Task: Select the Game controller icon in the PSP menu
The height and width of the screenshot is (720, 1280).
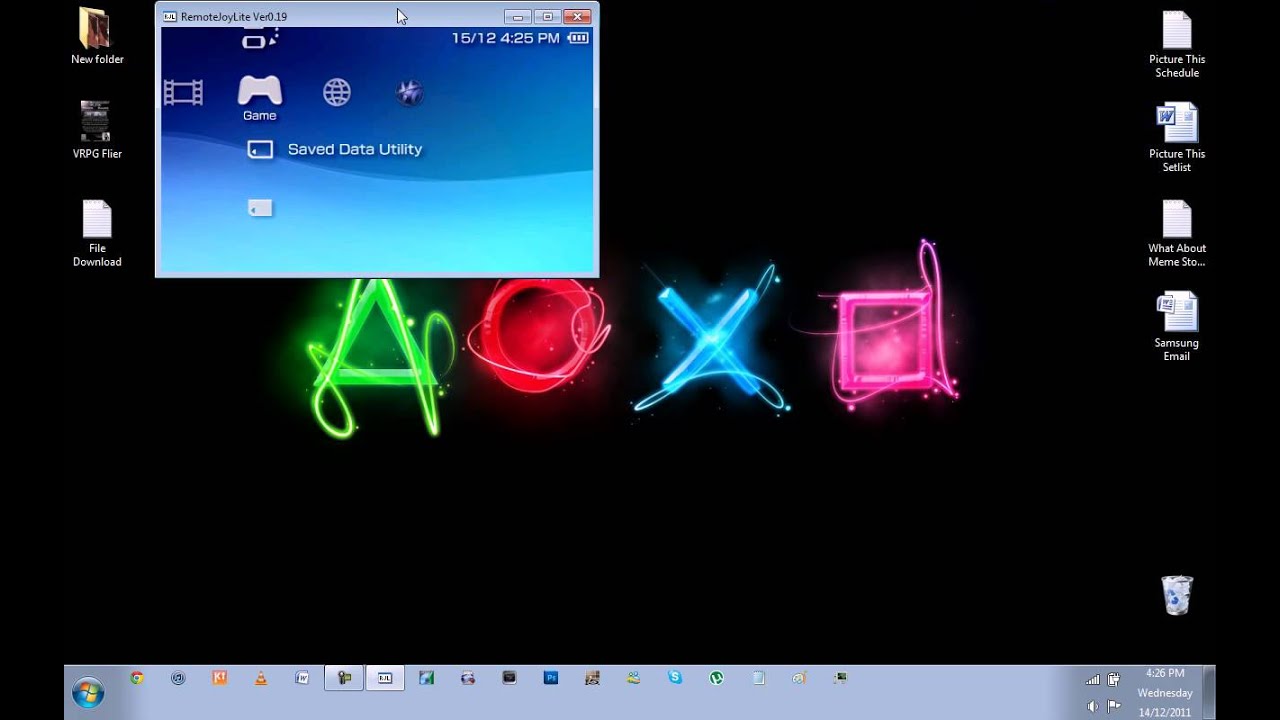Action: pyautogui.click(x=259, y=91)
